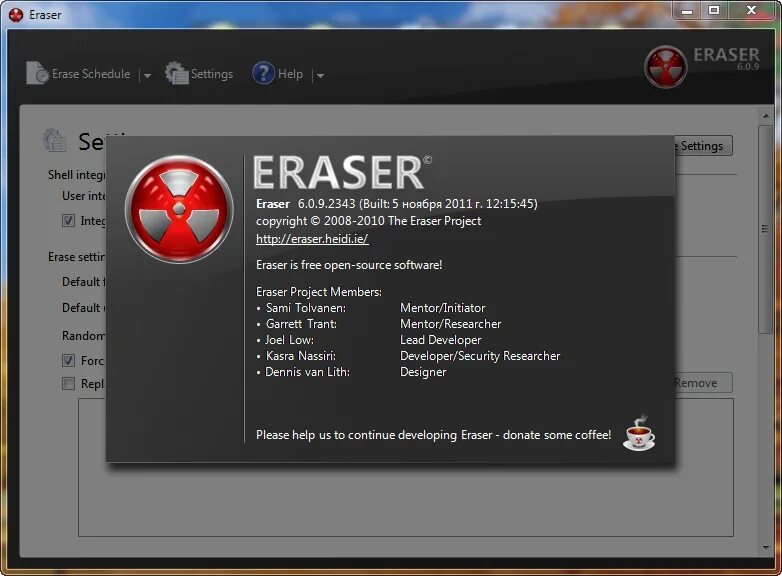The image size is (782, 576).
Task: Click the large red radiation logo in About dialog
Action: pos(179,209)
